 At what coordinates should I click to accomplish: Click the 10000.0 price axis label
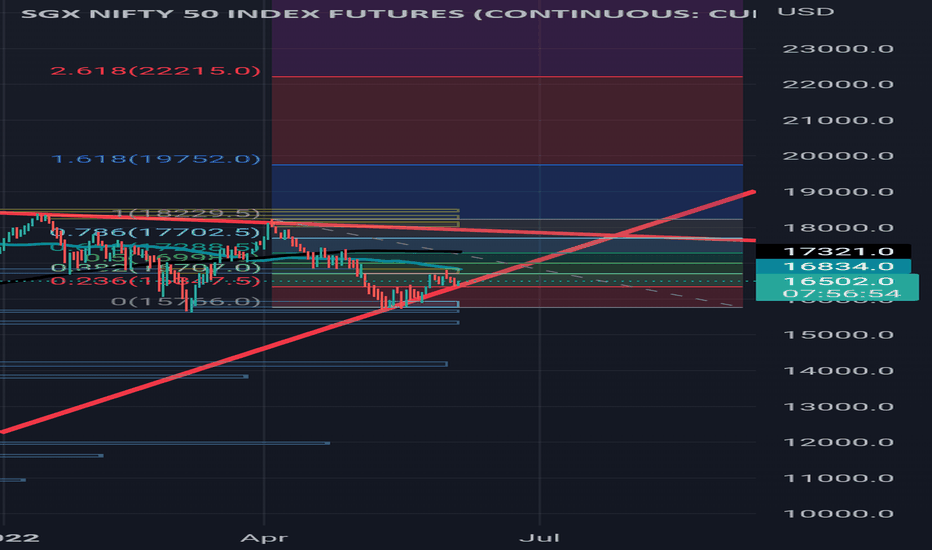point(838,514)
